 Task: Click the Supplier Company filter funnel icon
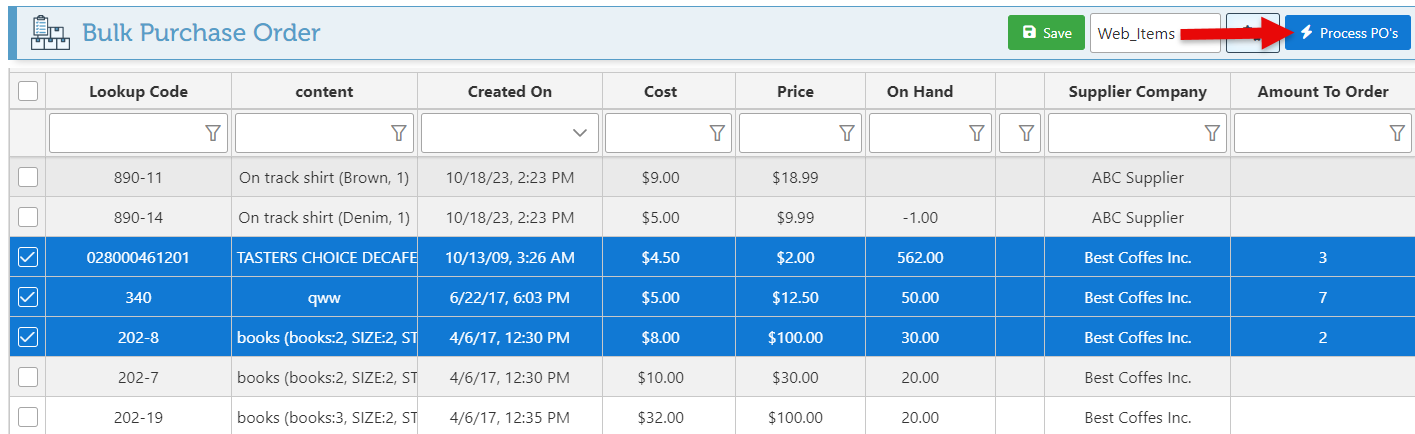coord(1212,133)
